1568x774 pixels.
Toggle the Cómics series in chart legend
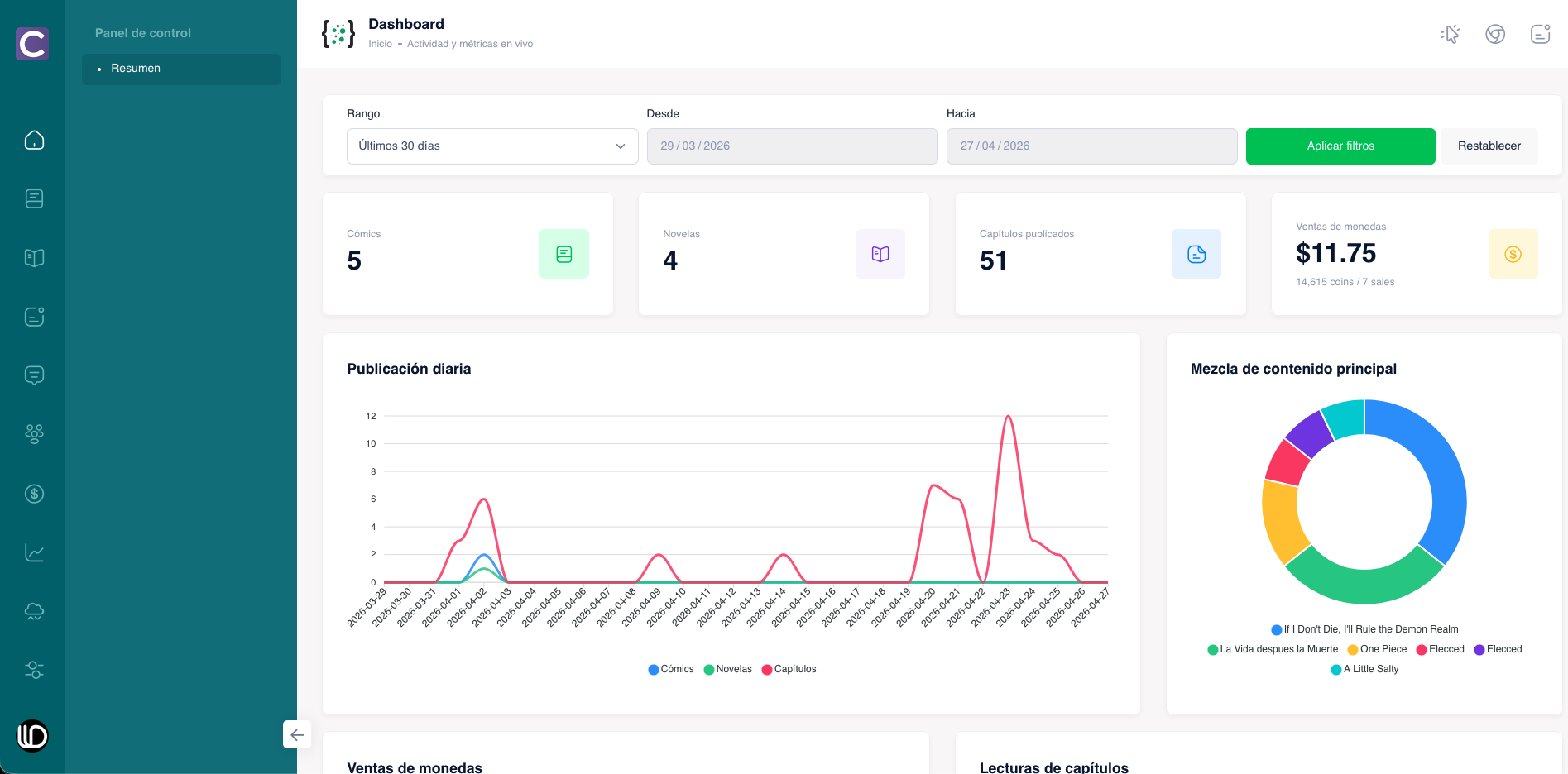point(671,669)
